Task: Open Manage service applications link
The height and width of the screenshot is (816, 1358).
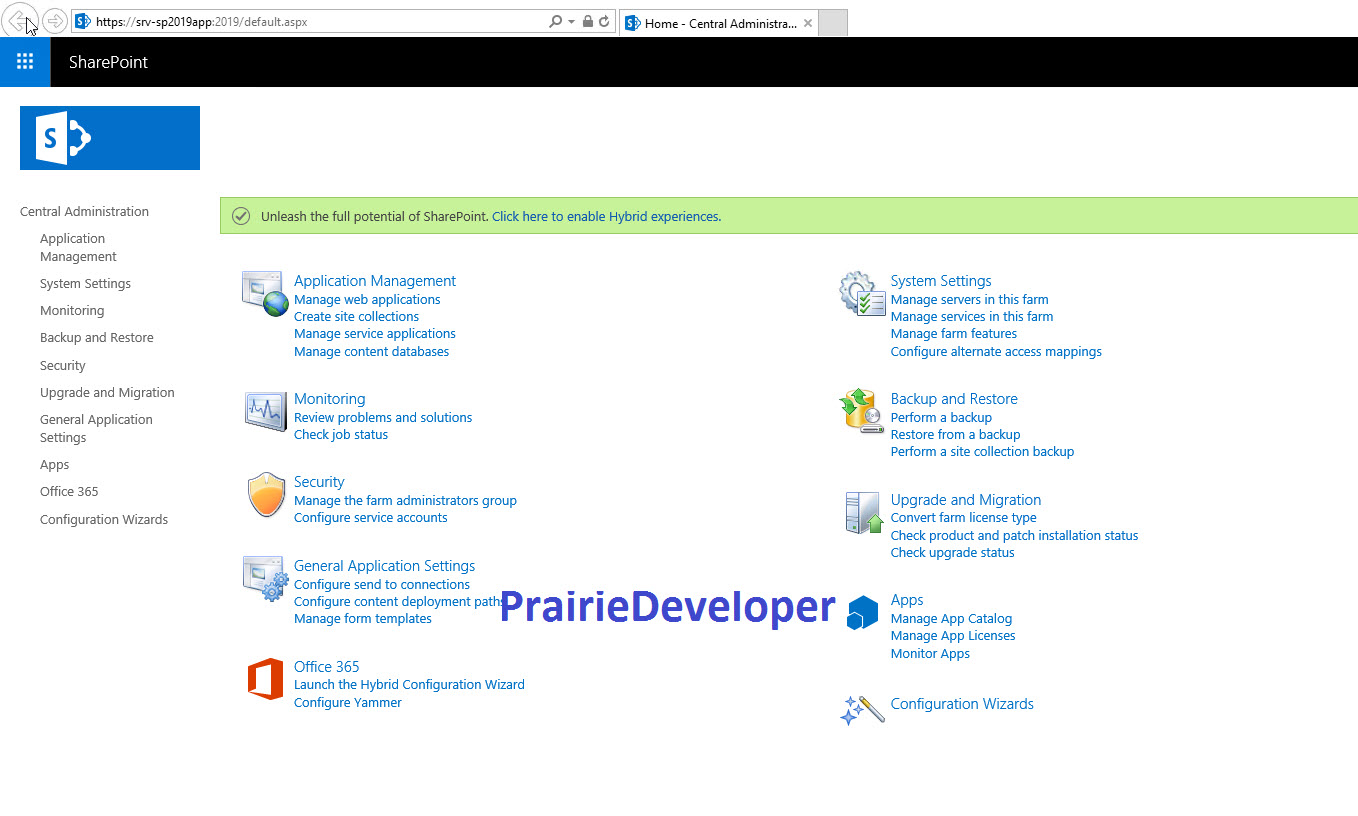Action: pos(375,334)
